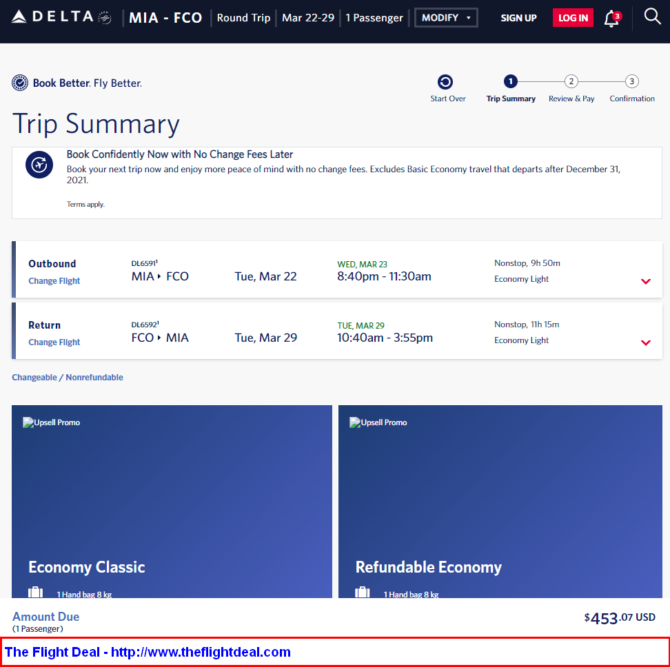The width and height of the screenshot is (670, 667).
Task: Select the Trip Summary step
Action: pos(510,82)
